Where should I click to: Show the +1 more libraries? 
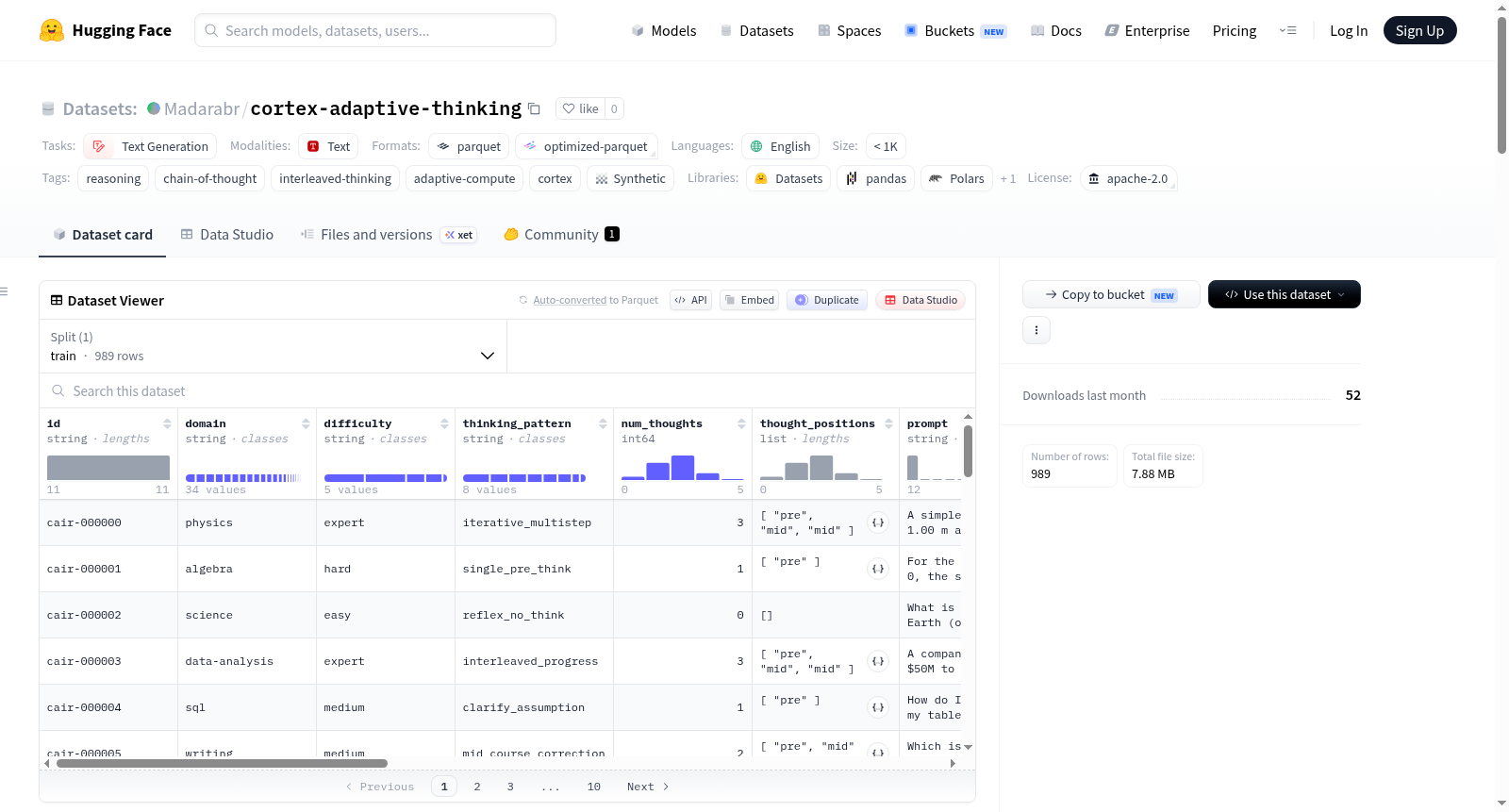coord(1008,178)
